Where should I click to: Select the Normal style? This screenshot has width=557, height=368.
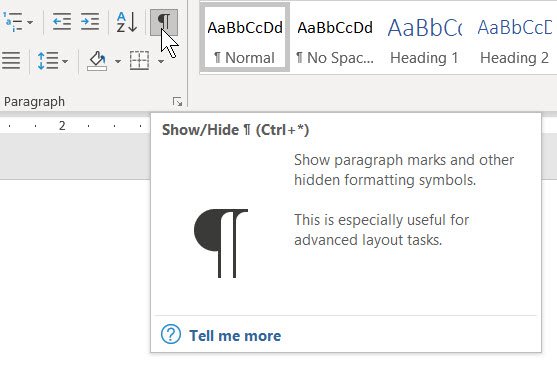245,38
